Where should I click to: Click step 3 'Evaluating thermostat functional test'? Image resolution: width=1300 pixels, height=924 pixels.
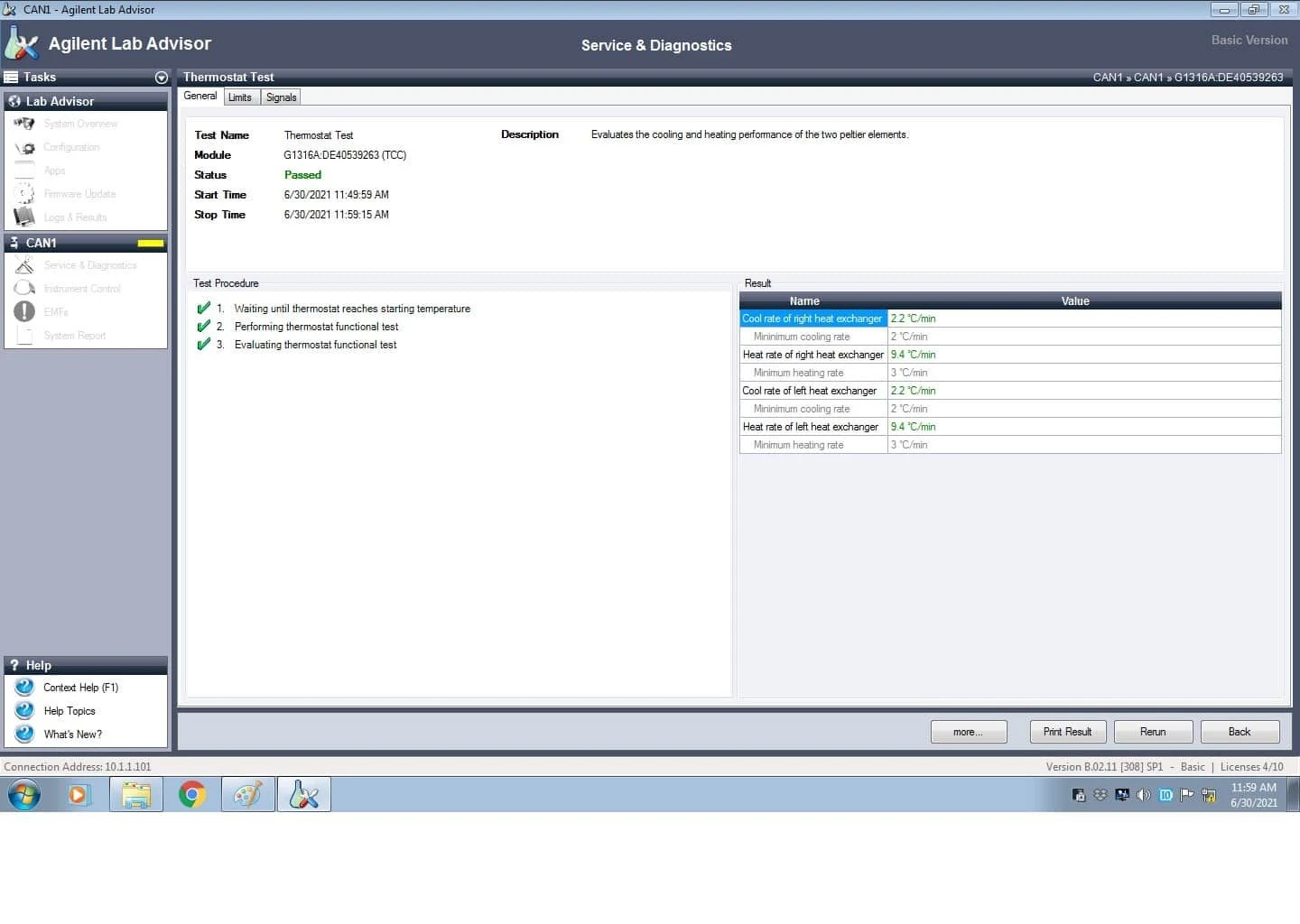pyautogui.click(x=315, y=345)
